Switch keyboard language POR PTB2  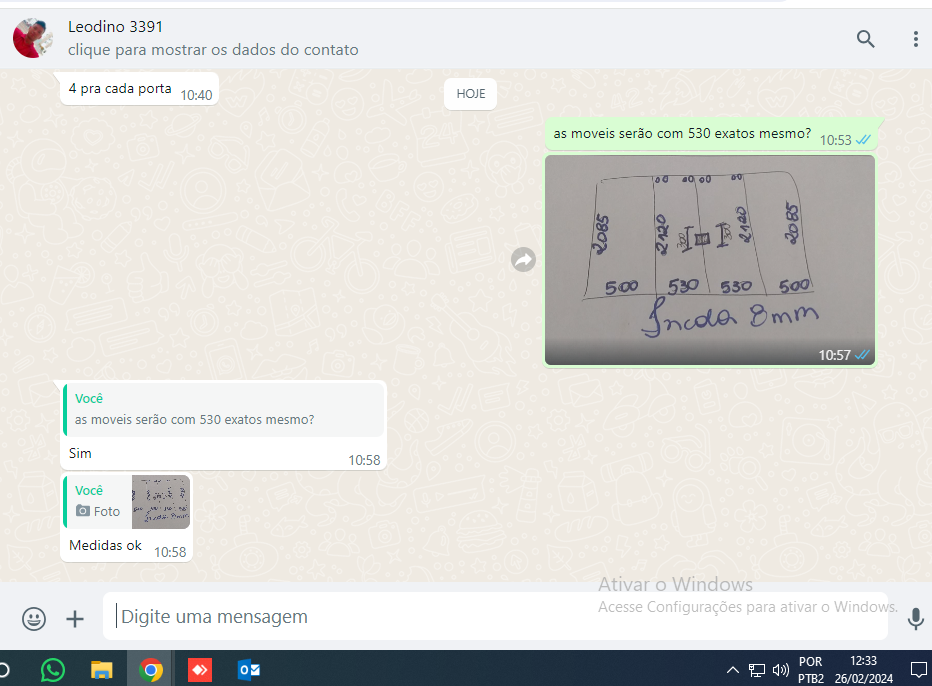[811, 670]
